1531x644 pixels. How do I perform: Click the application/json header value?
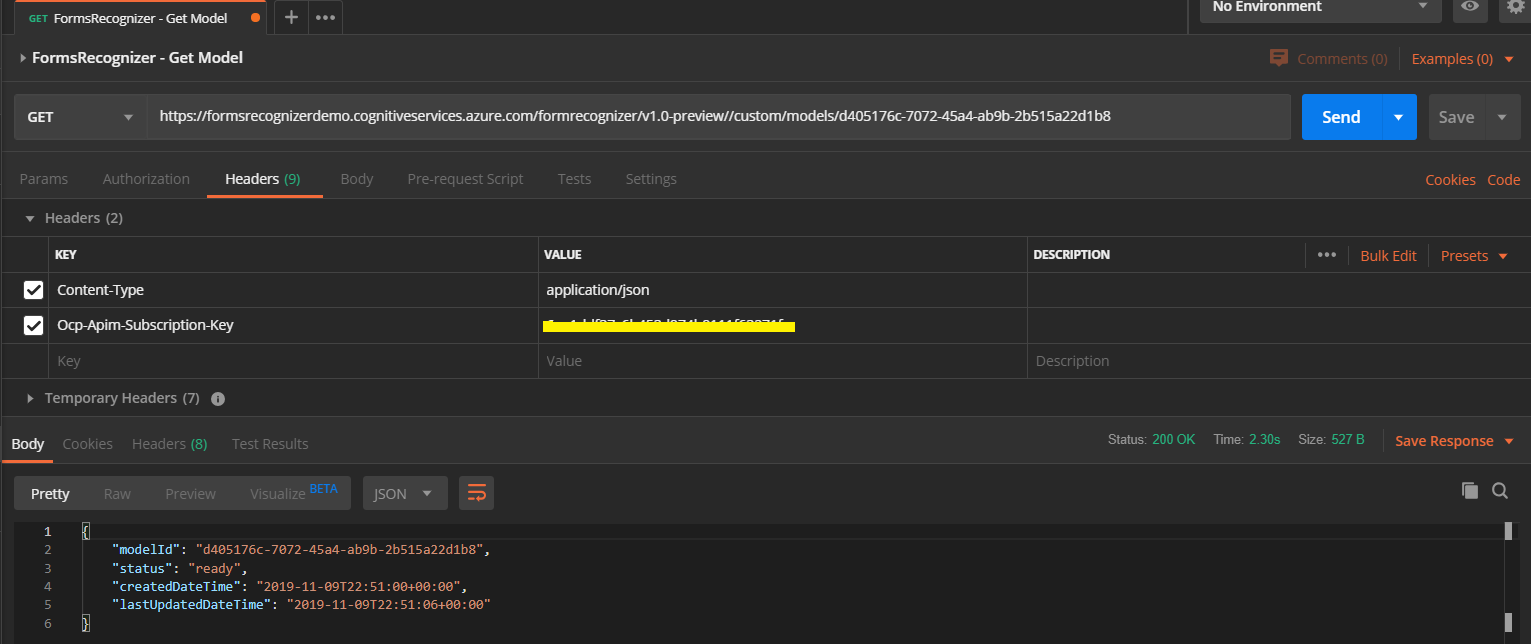[x=598, y=290]
